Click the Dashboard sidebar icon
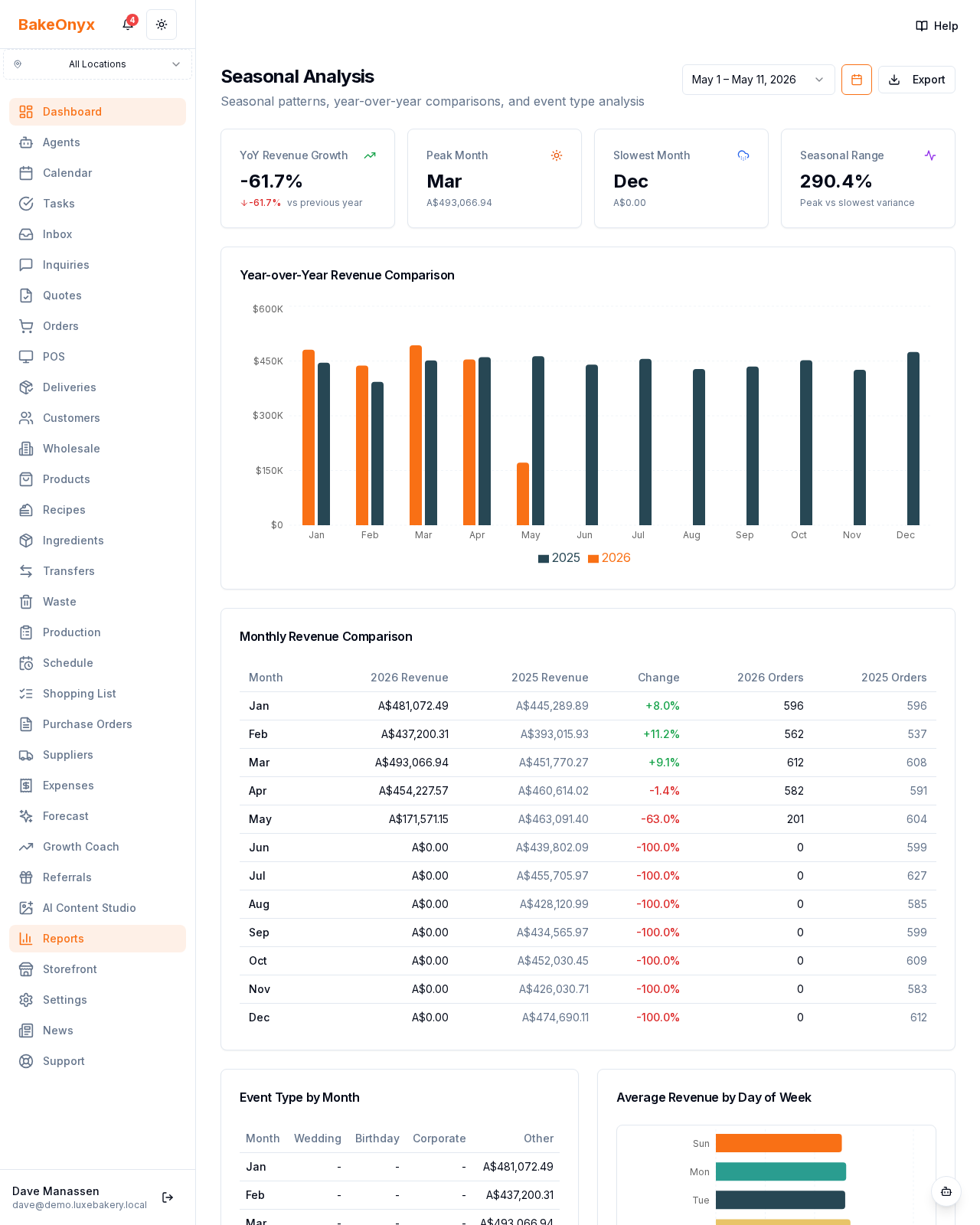980x1225 pixels. click(x=26, y=112)
